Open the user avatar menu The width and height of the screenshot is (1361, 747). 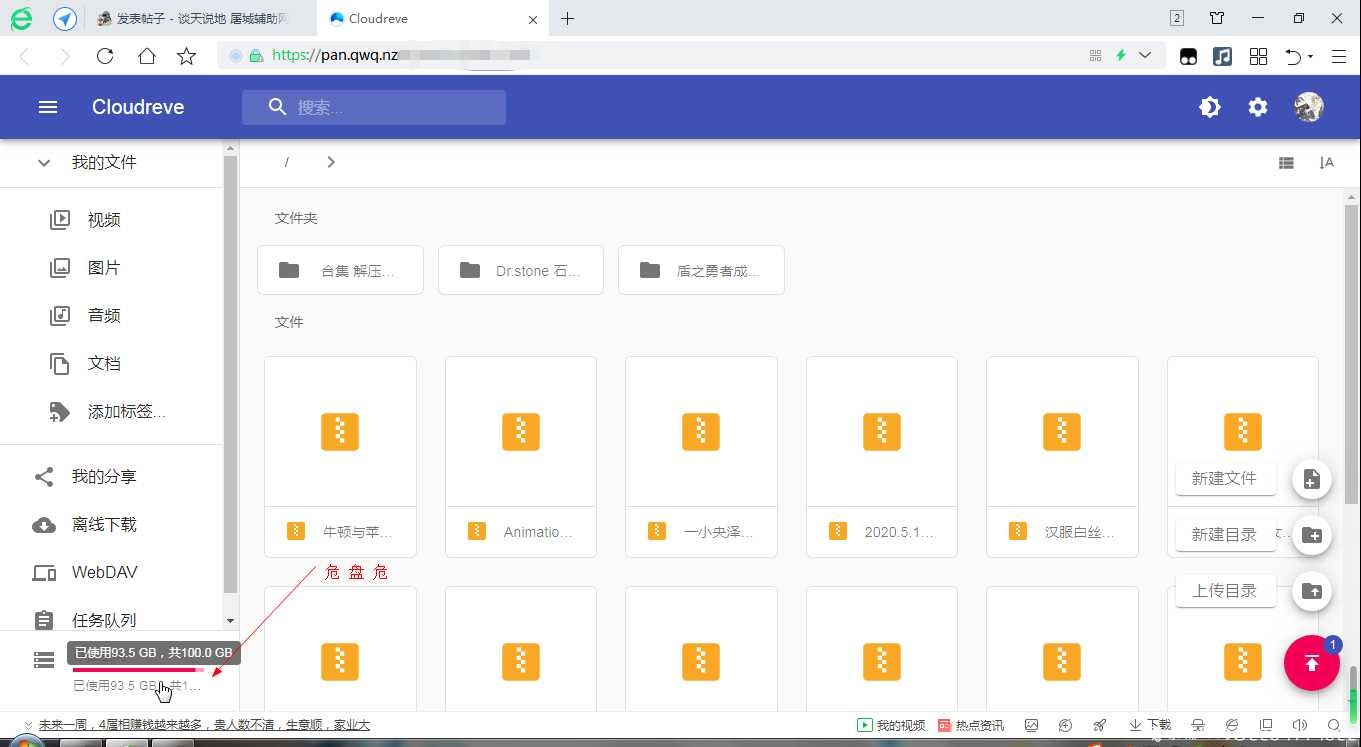click(x=1309, y=107)
